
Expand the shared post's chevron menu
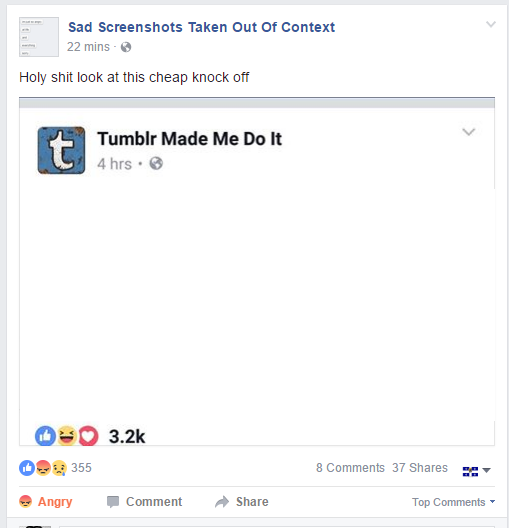tap(469, 132)
